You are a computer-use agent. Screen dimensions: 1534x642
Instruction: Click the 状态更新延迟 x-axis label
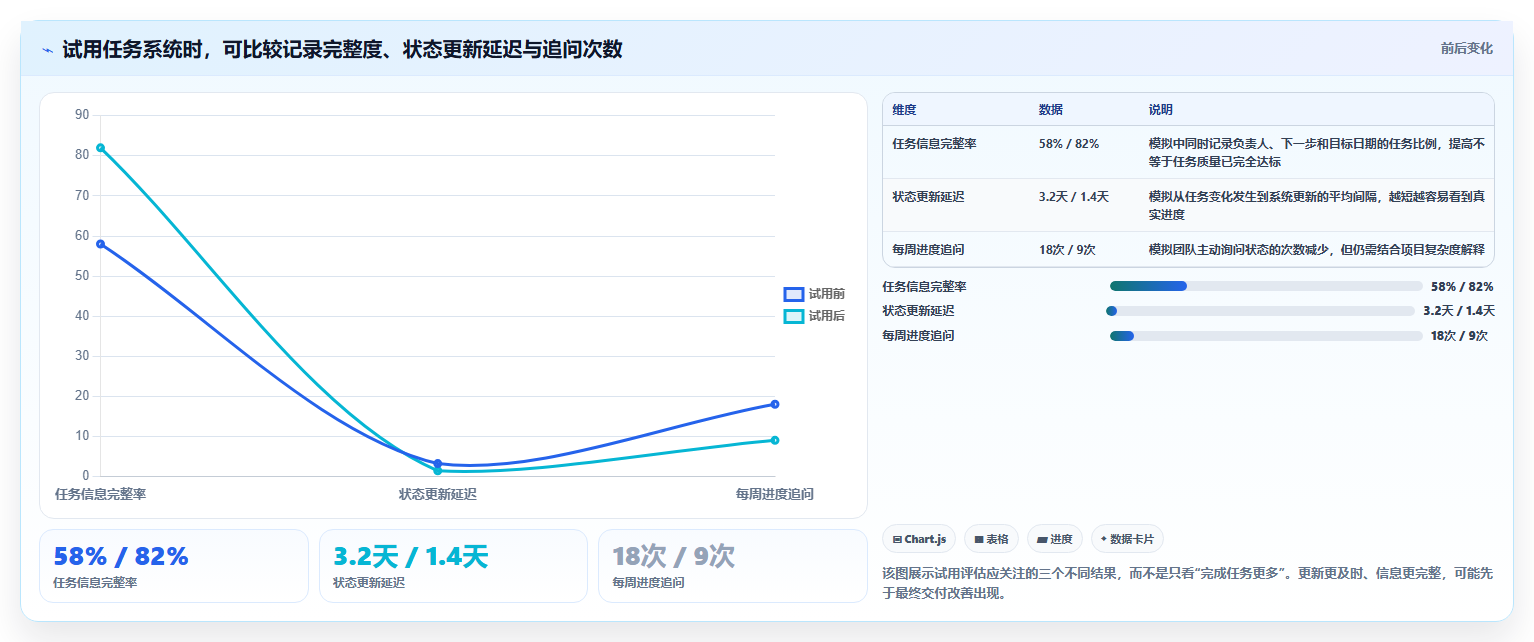tap(438, 494)
